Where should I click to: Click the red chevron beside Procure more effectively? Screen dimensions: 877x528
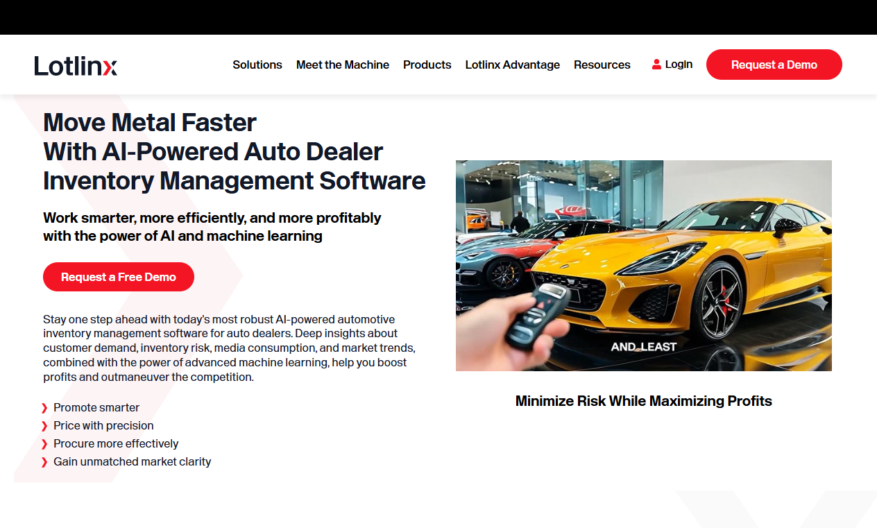click(44, 444)
